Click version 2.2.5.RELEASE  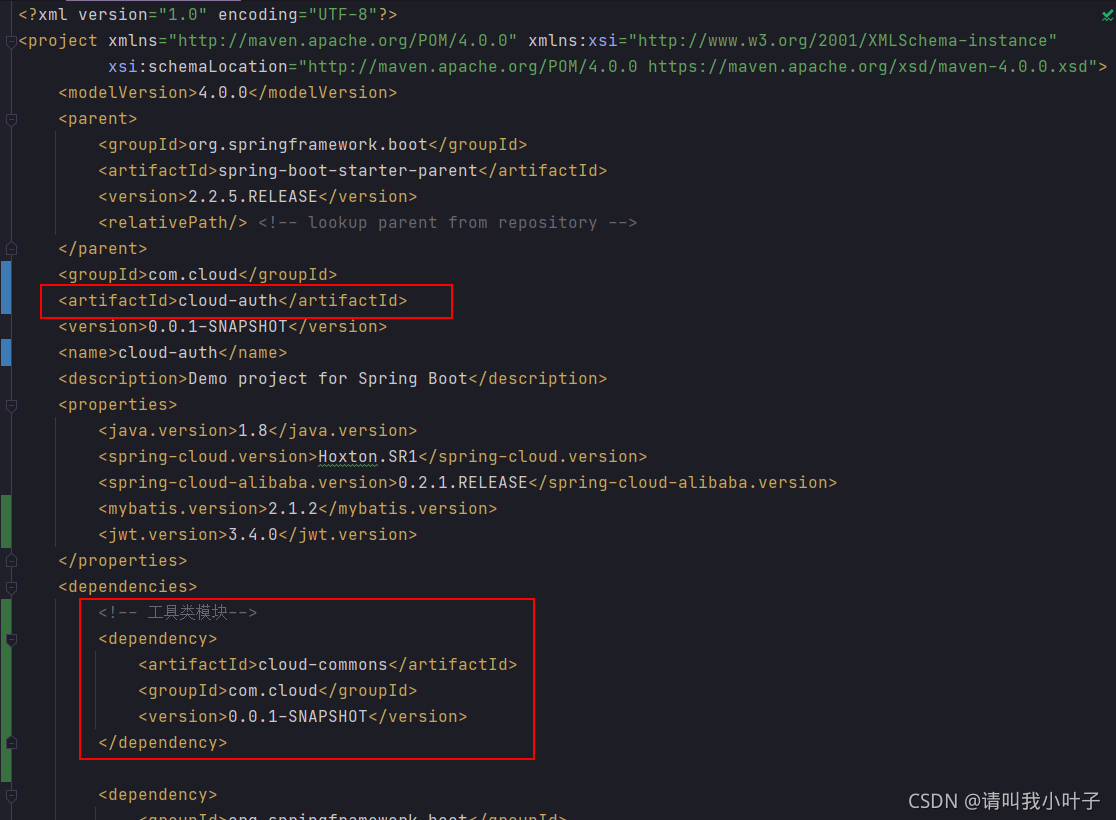coord(258,196)
